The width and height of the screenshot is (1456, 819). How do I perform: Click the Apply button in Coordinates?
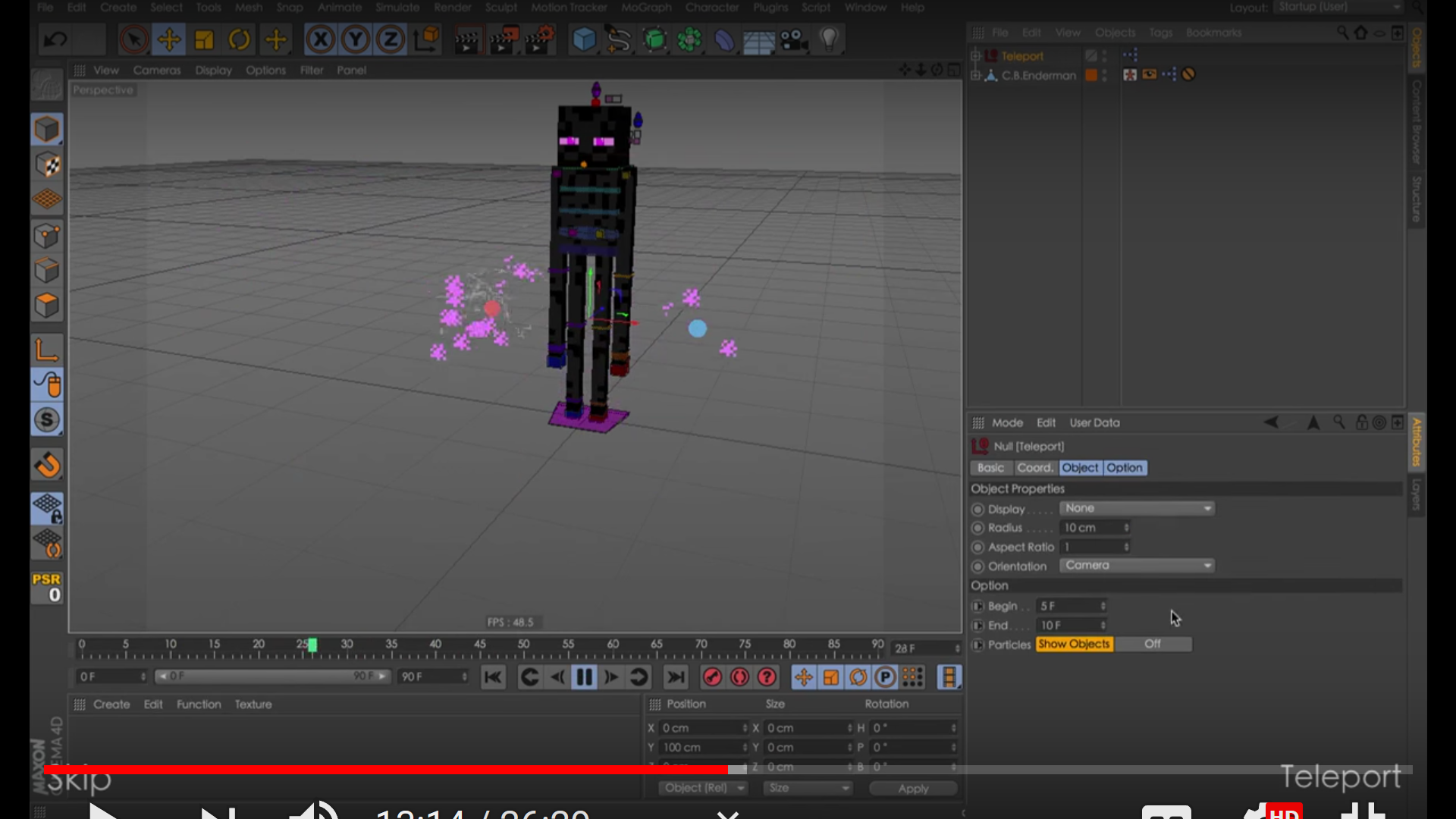coord(913,789)
